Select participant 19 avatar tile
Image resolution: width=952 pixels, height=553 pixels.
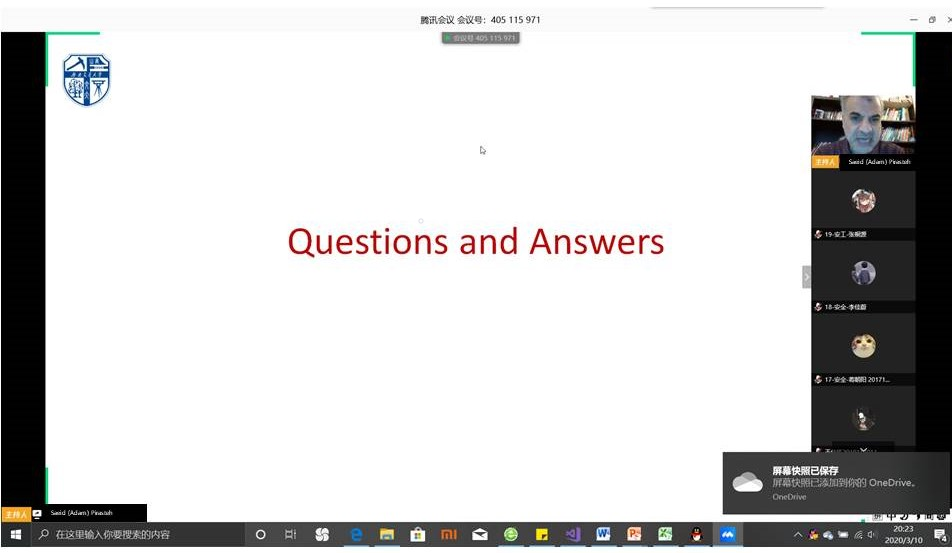pyautogui.click(x=863, y=201)
